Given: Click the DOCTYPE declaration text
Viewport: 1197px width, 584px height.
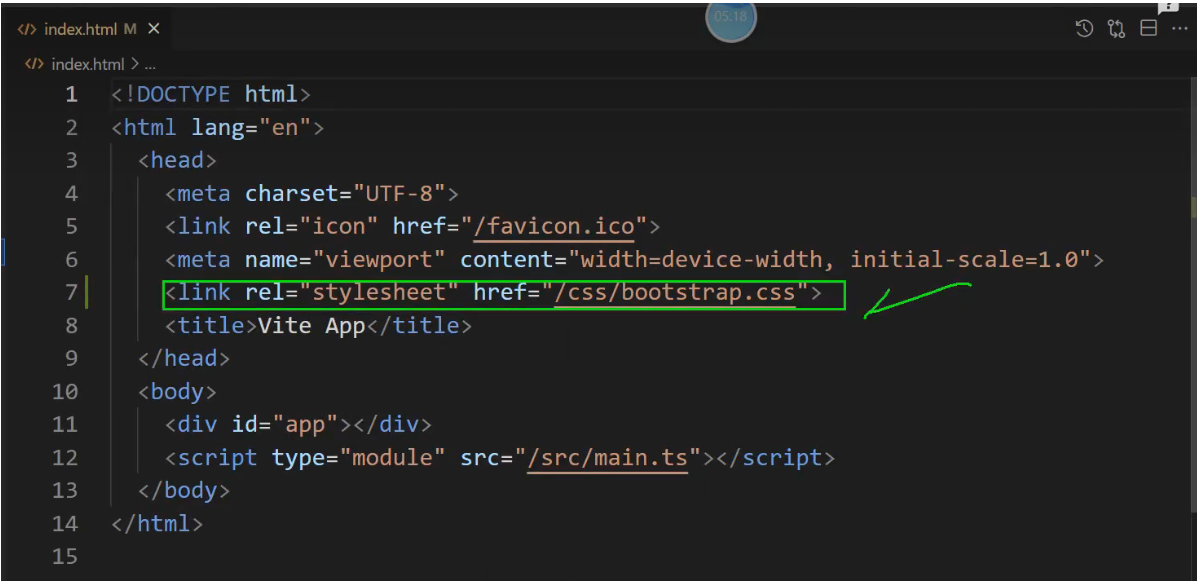Looking at the screenshot, I should [x=211, y=95].
